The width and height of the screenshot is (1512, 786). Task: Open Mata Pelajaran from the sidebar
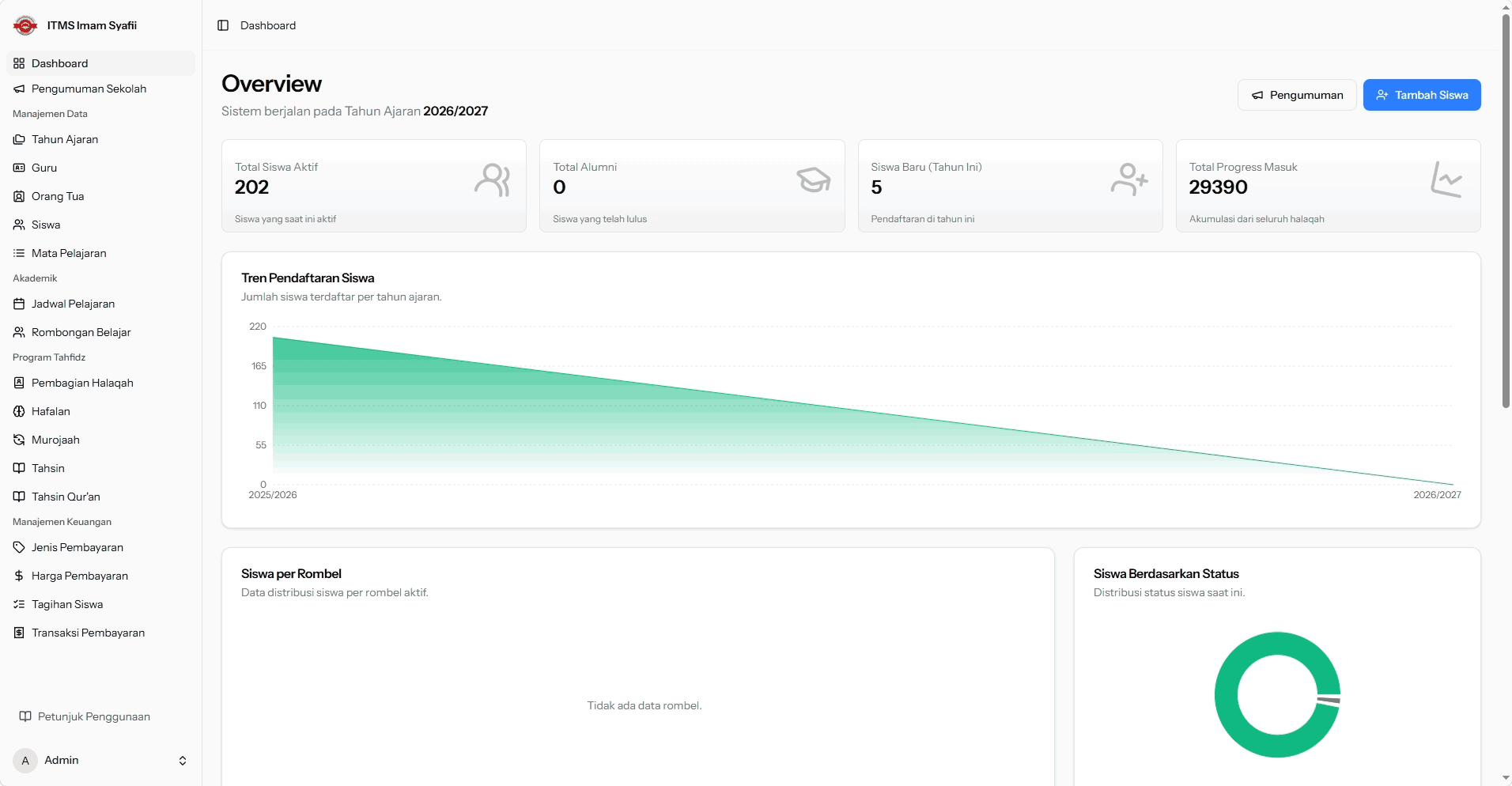tap(100, 253)
